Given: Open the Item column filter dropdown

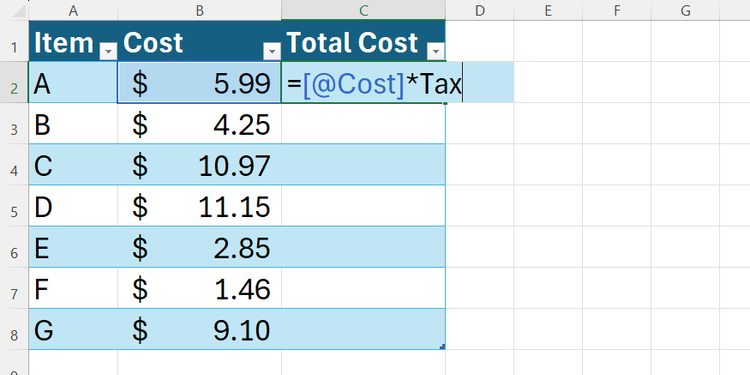Looking at the screenshot, I should click(109, 51).
